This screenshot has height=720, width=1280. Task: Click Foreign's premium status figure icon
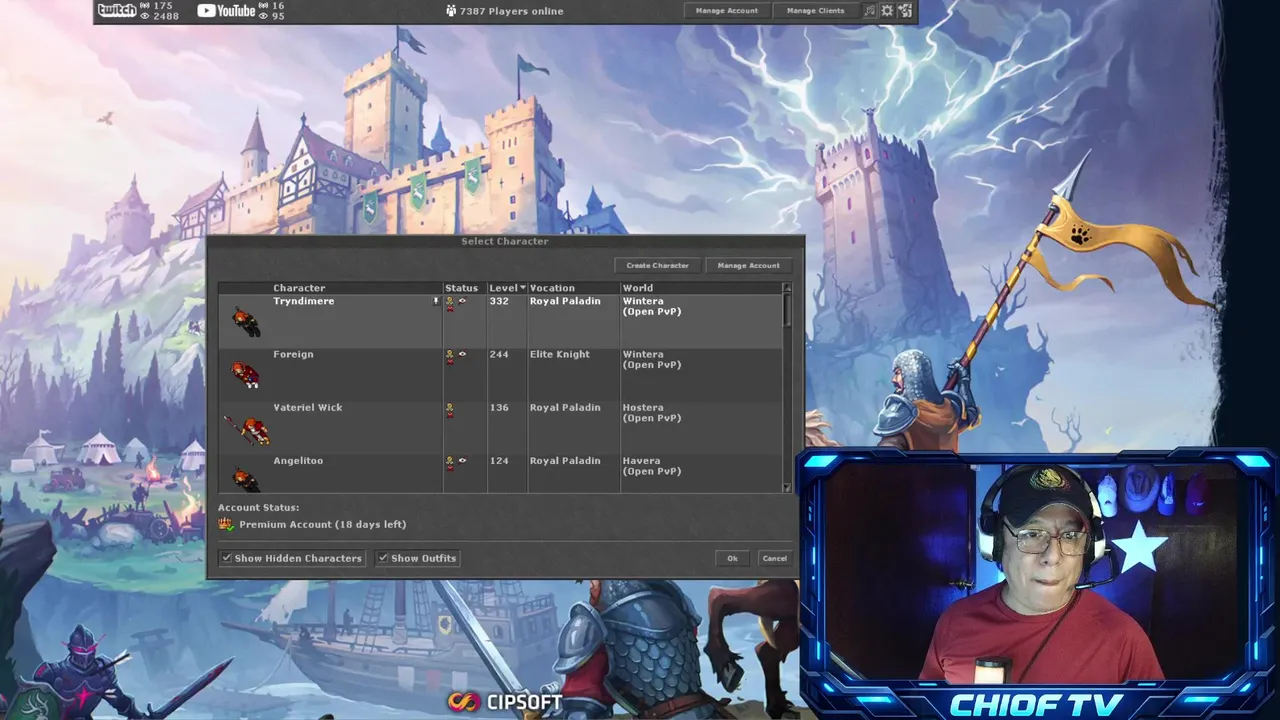tap(450, 356)
